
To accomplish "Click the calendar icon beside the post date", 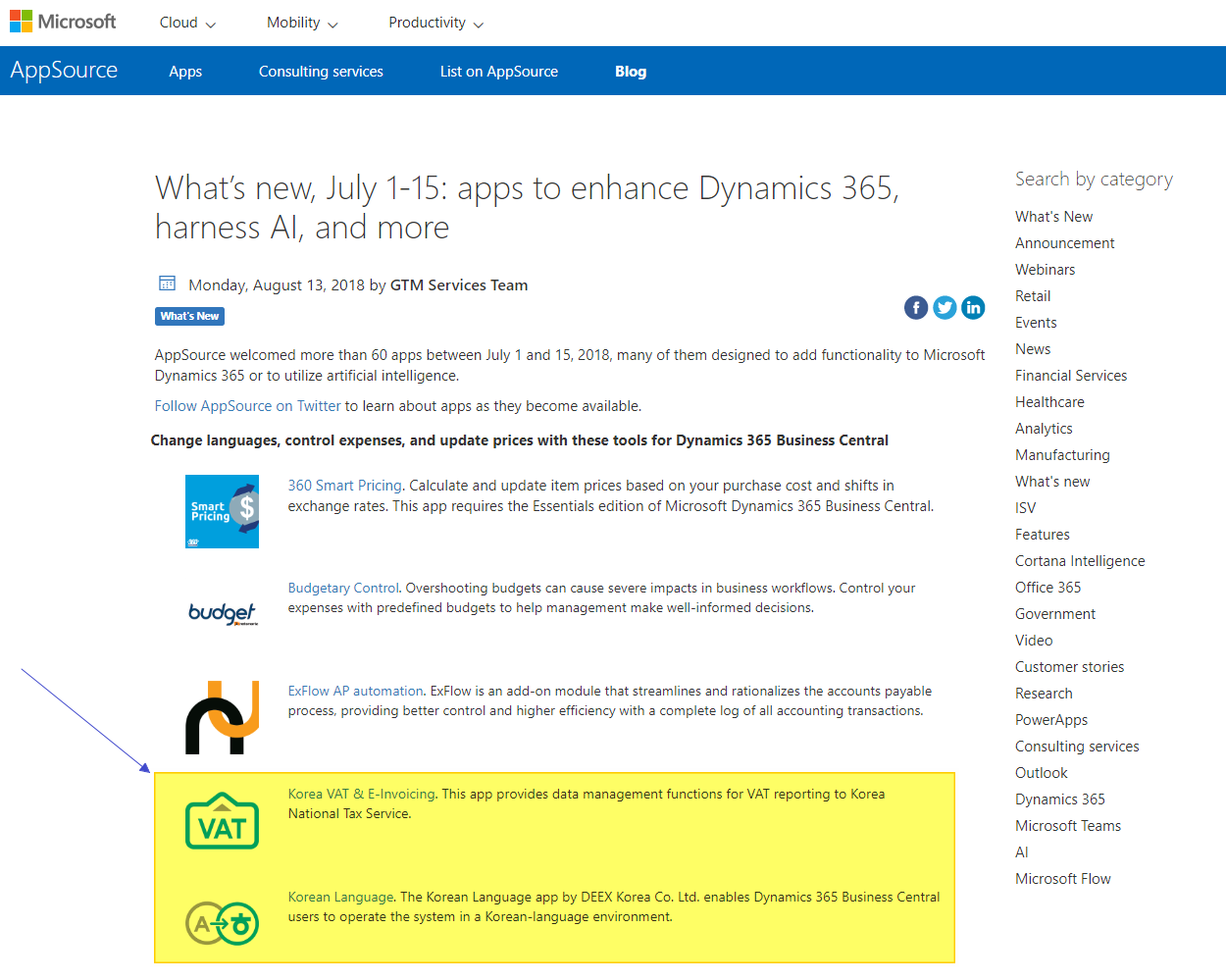I will [167, 284].
